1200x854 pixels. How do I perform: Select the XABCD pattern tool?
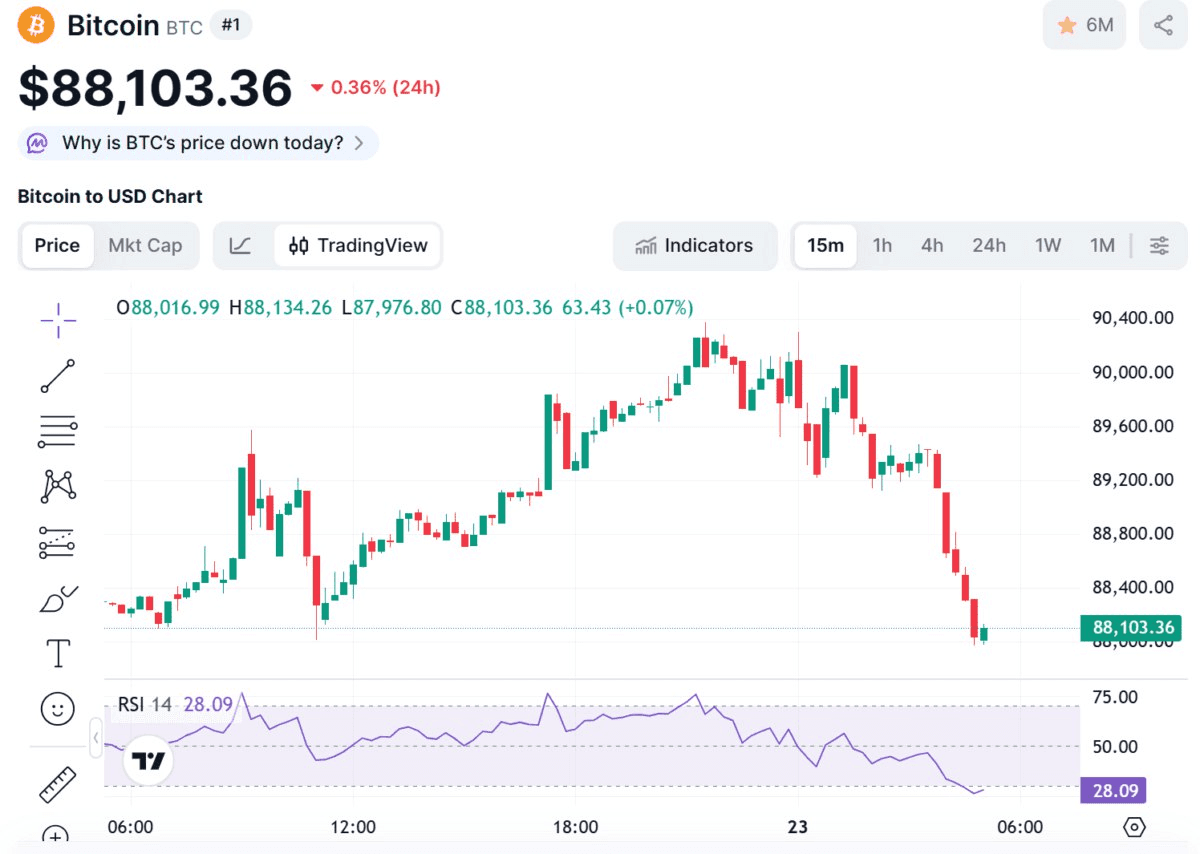[x=58, y=486]
